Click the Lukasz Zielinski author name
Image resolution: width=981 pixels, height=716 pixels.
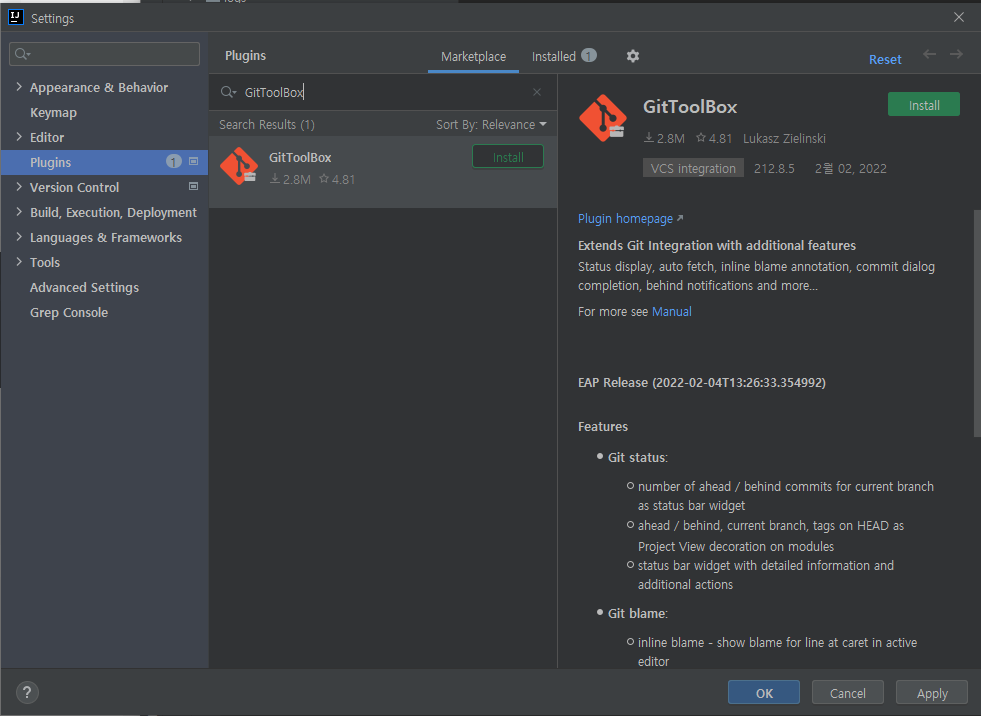pyautogui.click(x=784, y=138)
